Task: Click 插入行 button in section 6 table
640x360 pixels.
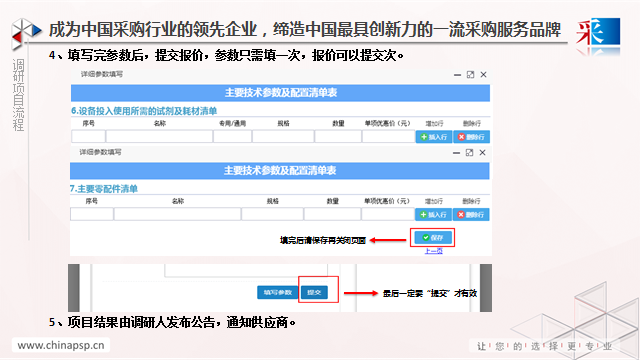Action: (433, 137)
